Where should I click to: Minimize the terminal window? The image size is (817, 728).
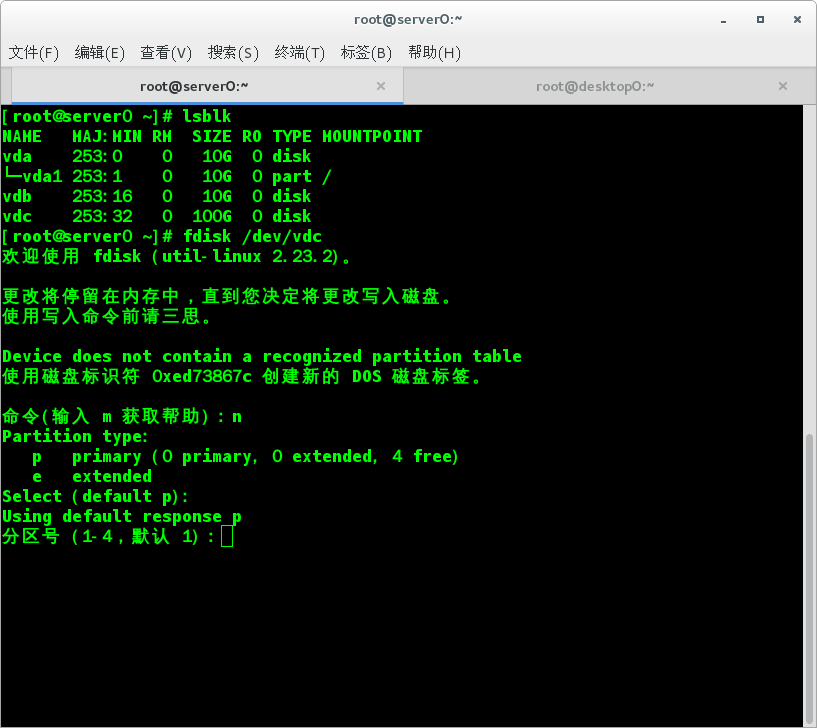pos(724,20)
